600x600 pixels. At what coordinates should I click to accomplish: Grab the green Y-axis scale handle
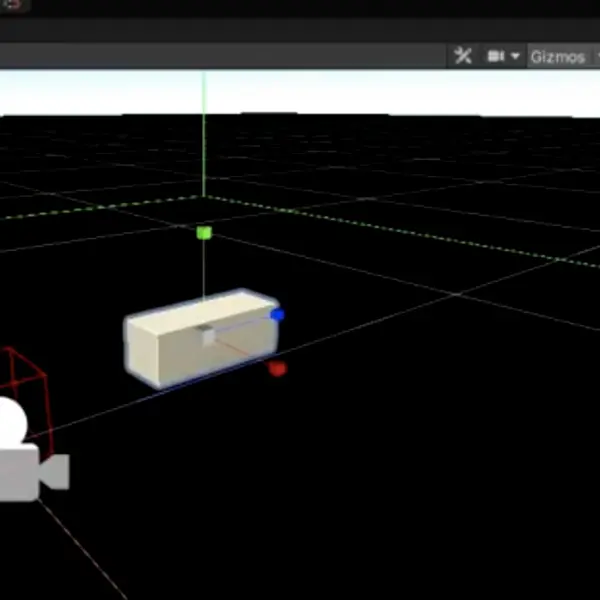(204, 233)
